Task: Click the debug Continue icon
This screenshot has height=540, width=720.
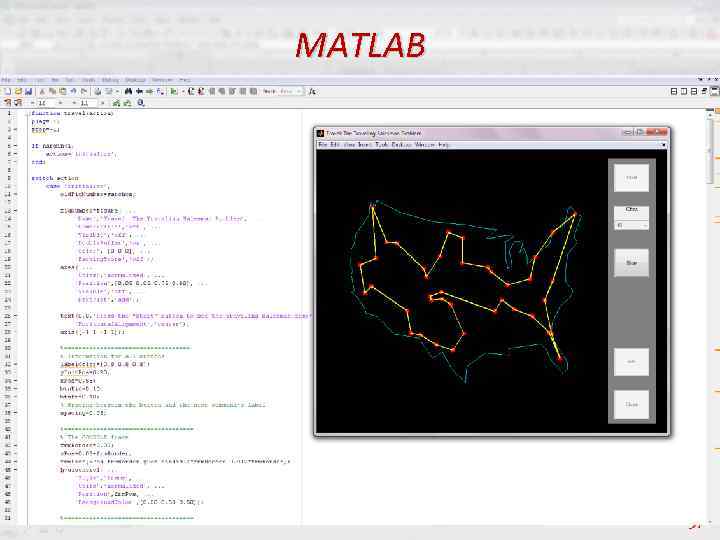Action: tap(242, 91)
